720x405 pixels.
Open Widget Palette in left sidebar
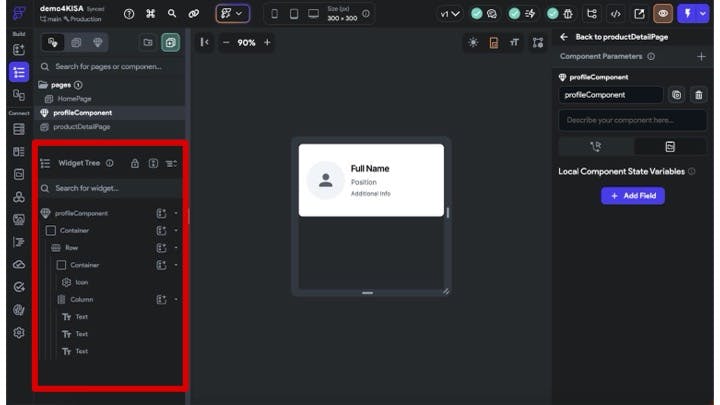[x=19, y=50]
